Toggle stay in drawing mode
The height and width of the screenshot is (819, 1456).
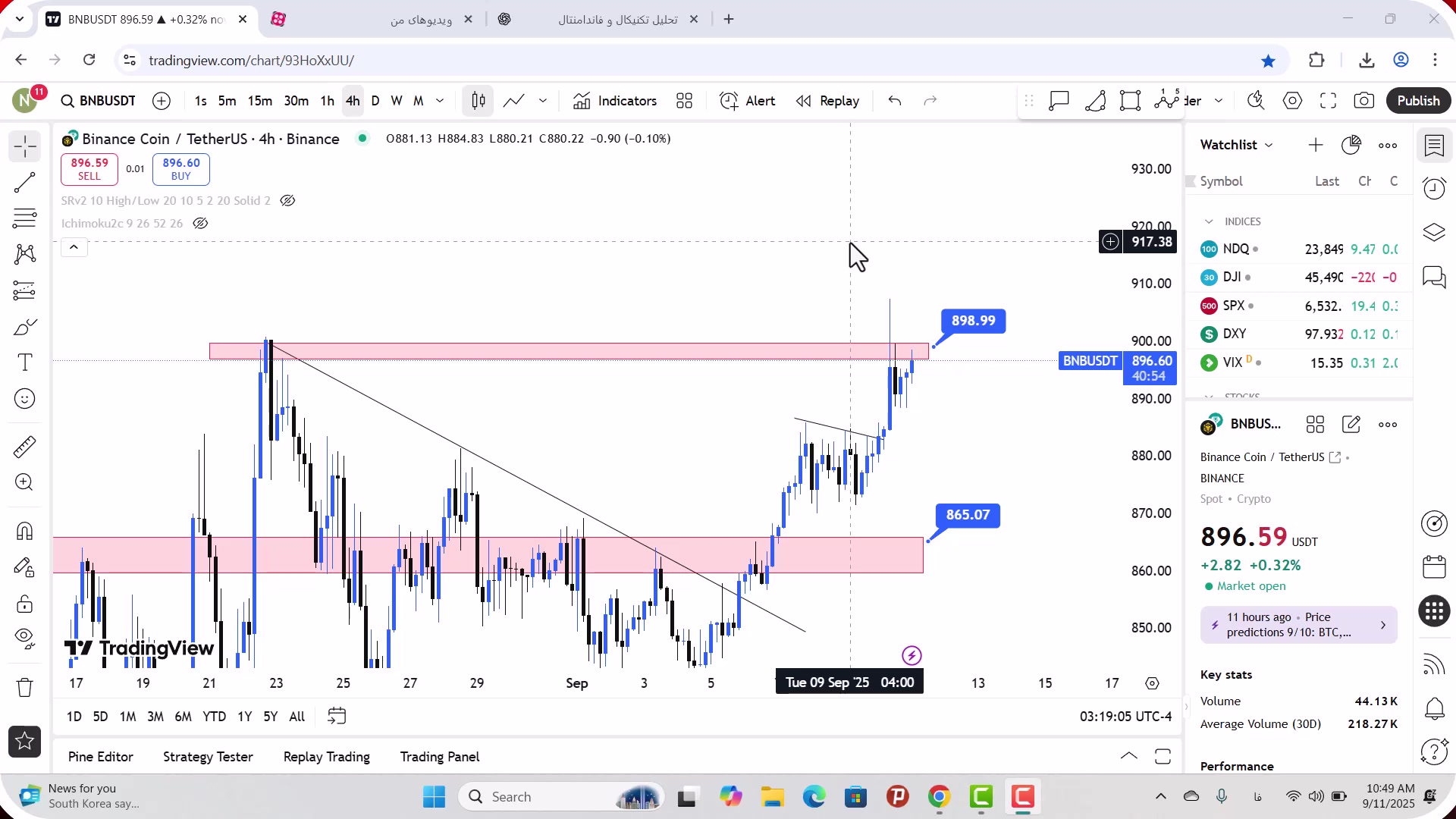[x=24, y=567]
